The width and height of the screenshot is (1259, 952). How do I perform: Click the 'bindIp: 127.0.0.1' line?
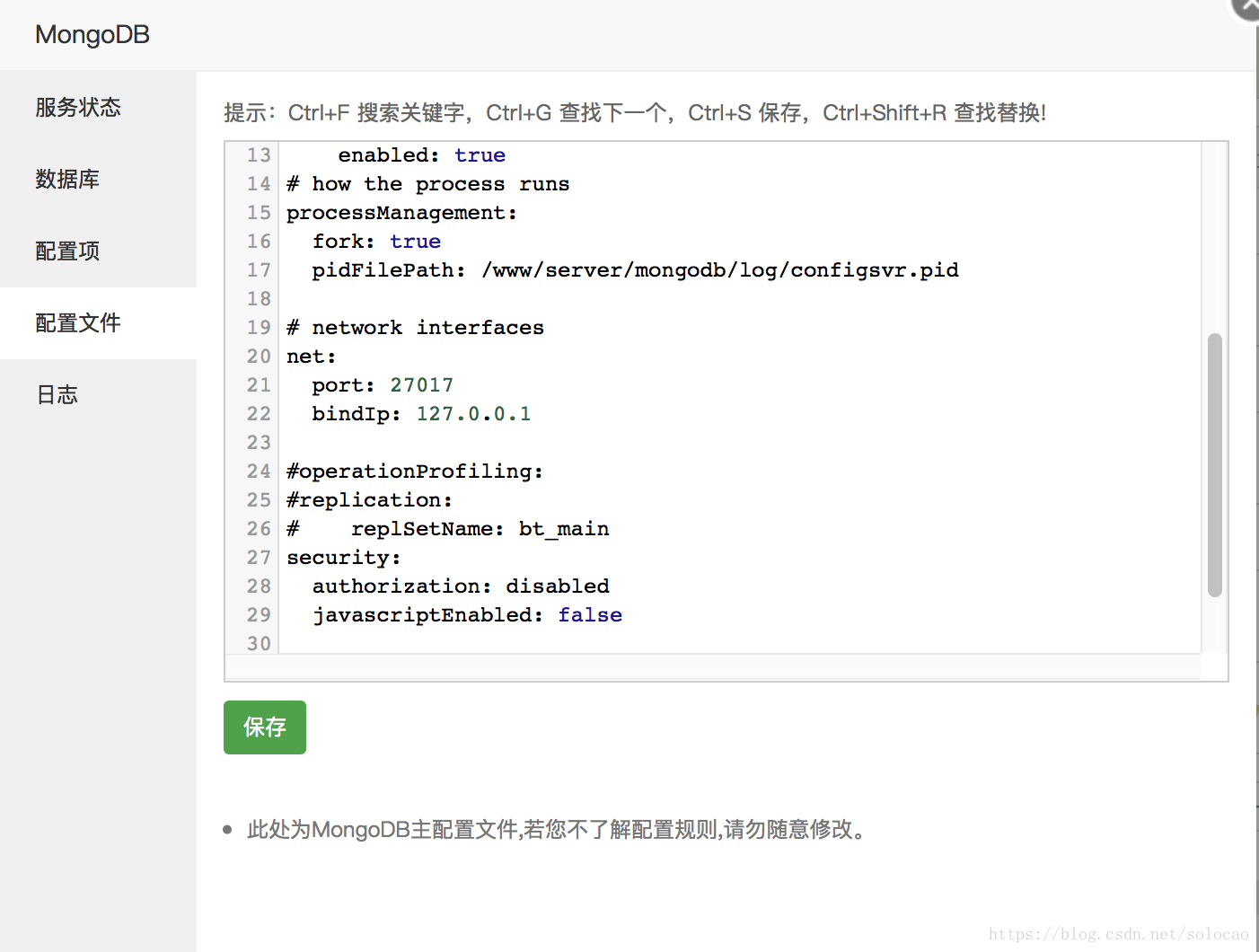click(421, 414)
